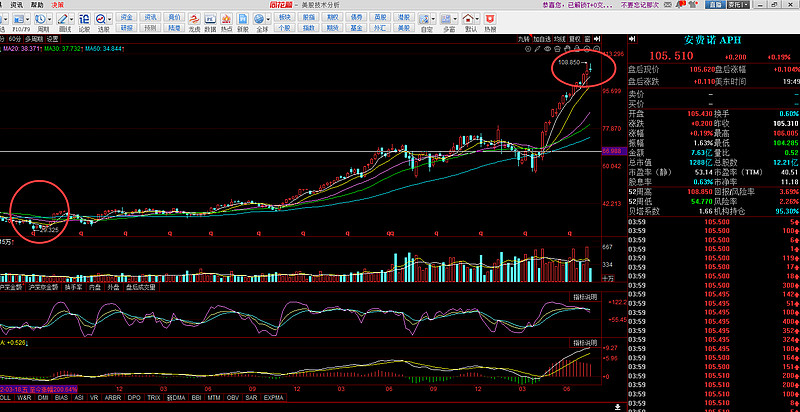Viewport: 800px width, 412px height.
Task: Click the 资金 toolbar button
Action: (x=126, y=17)
